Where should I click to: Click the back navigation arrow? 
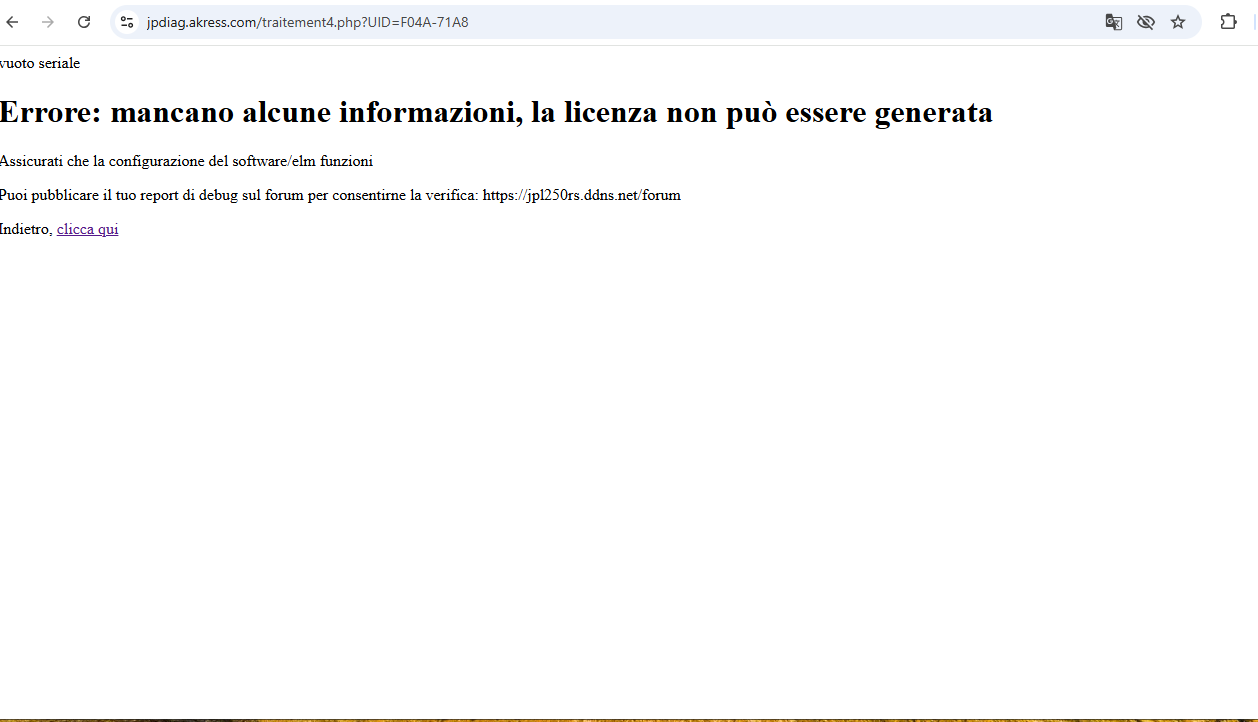[11, 21]
